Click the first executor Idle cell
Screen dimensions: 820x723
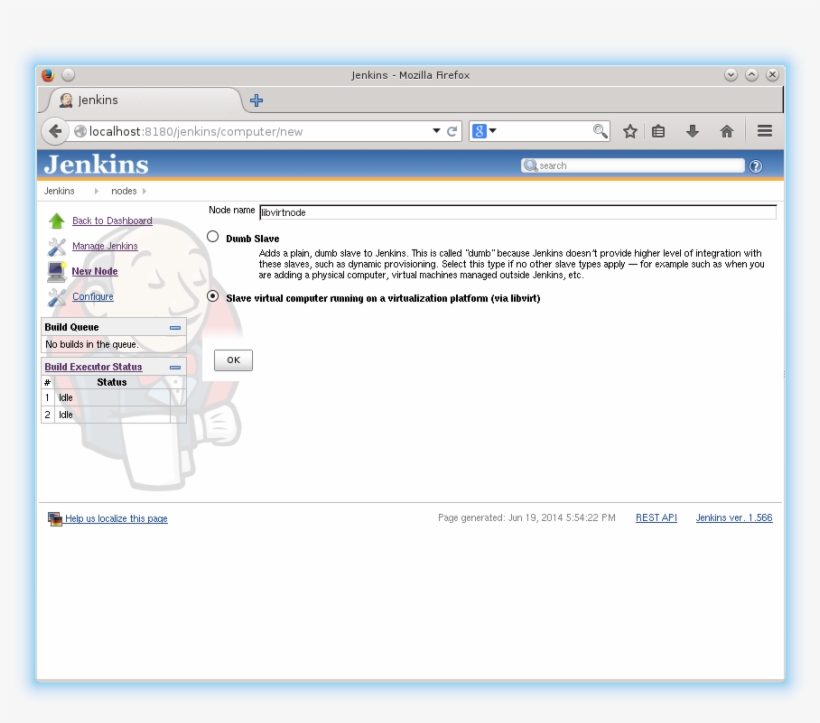pos(112,398)
